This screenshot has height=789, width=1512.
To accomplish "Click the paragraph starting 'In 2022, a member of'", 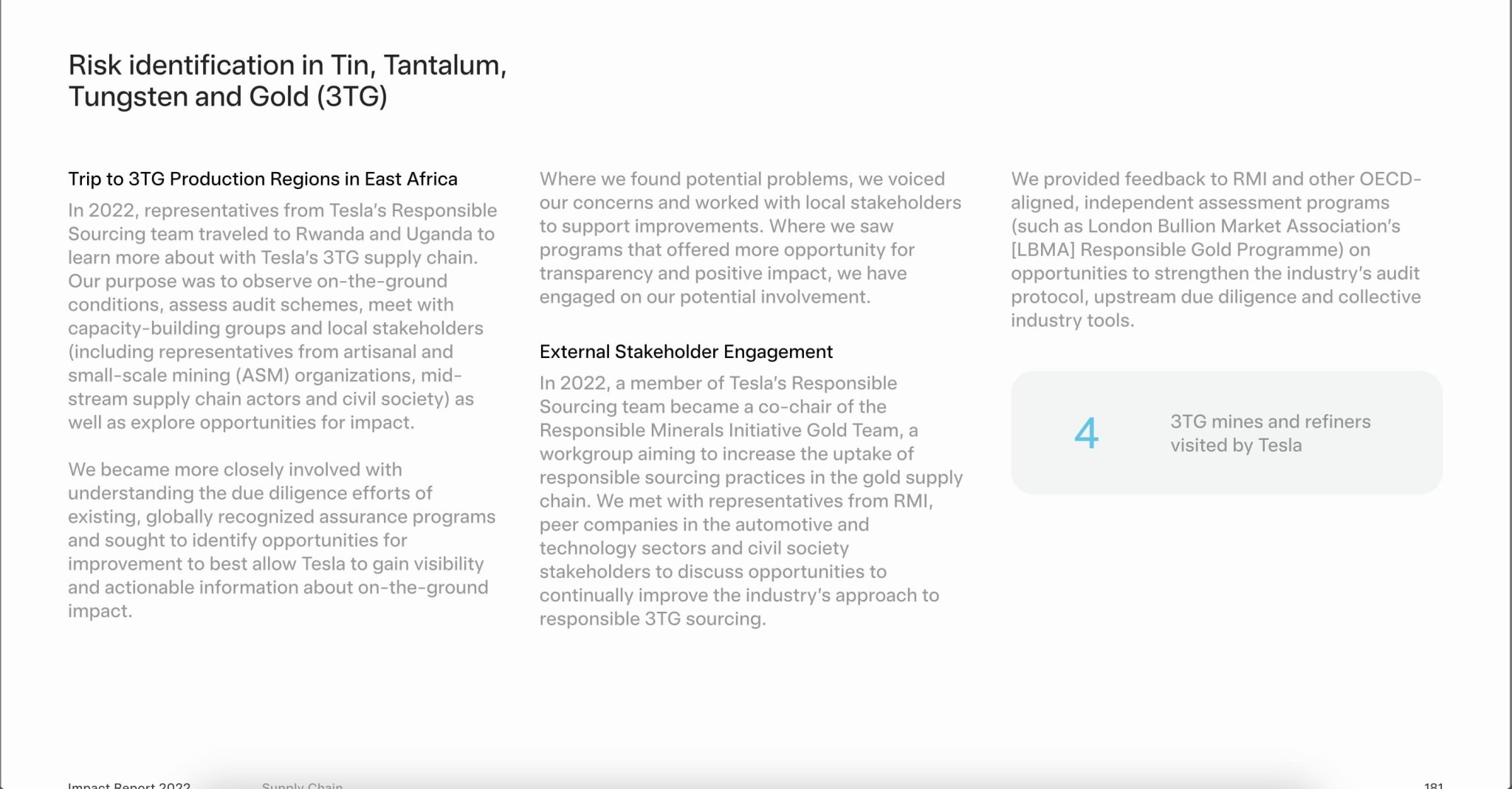I will (x=751, y=500).
